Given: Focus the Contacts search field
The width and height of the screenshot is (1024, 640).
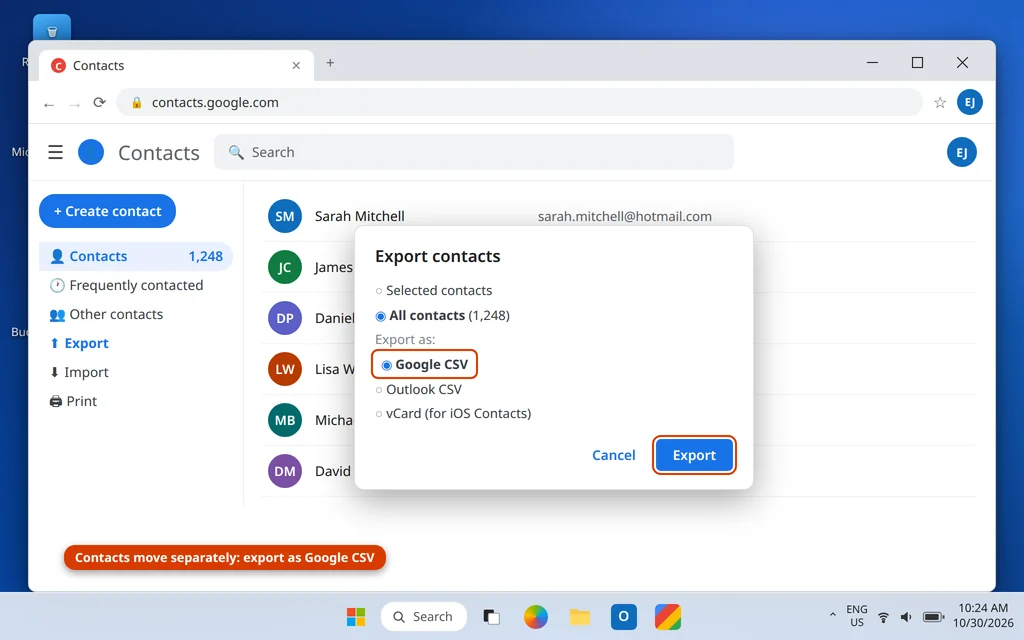Looking at the screenshot, I should (474, 152).
